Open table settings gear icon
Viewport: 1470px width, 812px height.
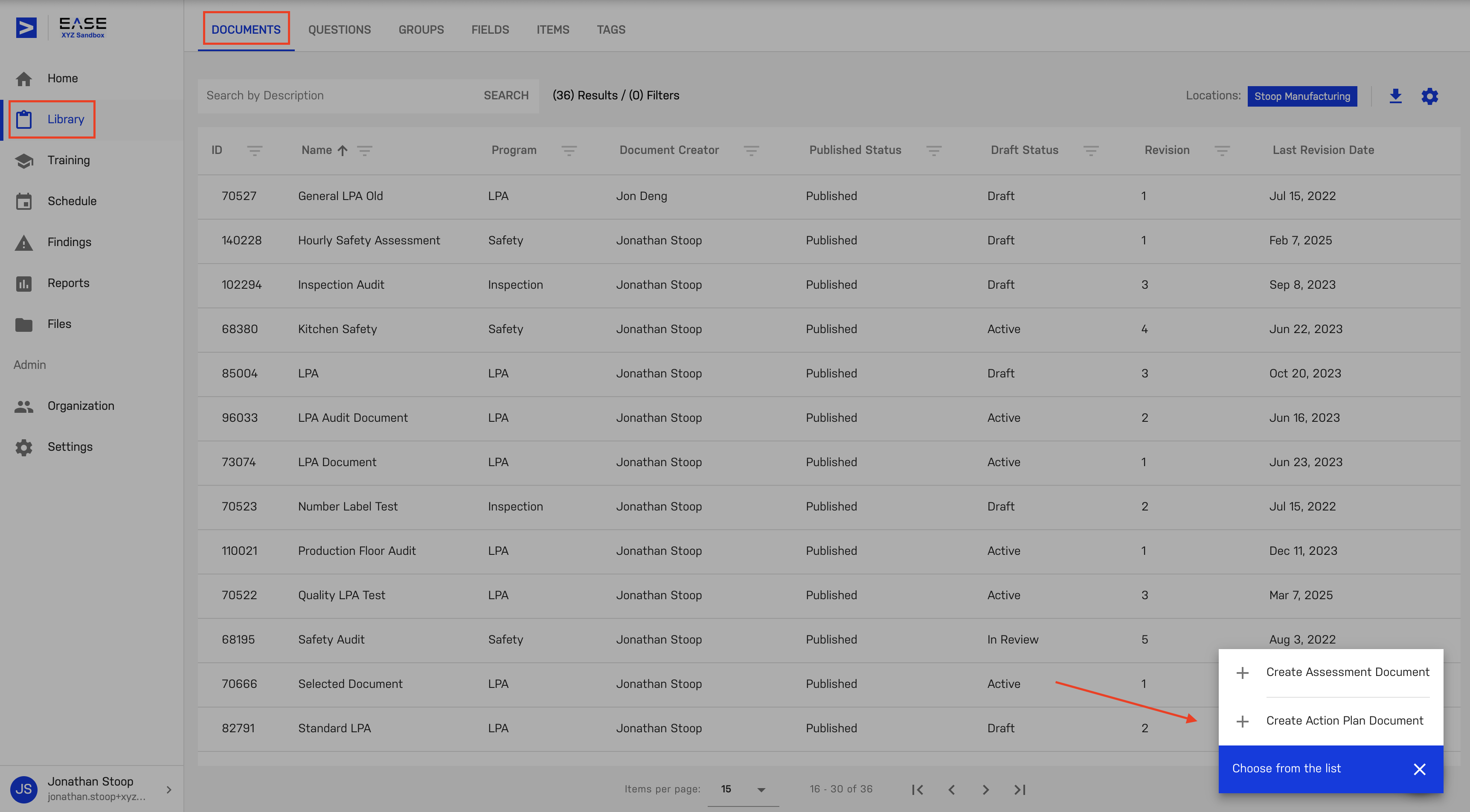1429,96
